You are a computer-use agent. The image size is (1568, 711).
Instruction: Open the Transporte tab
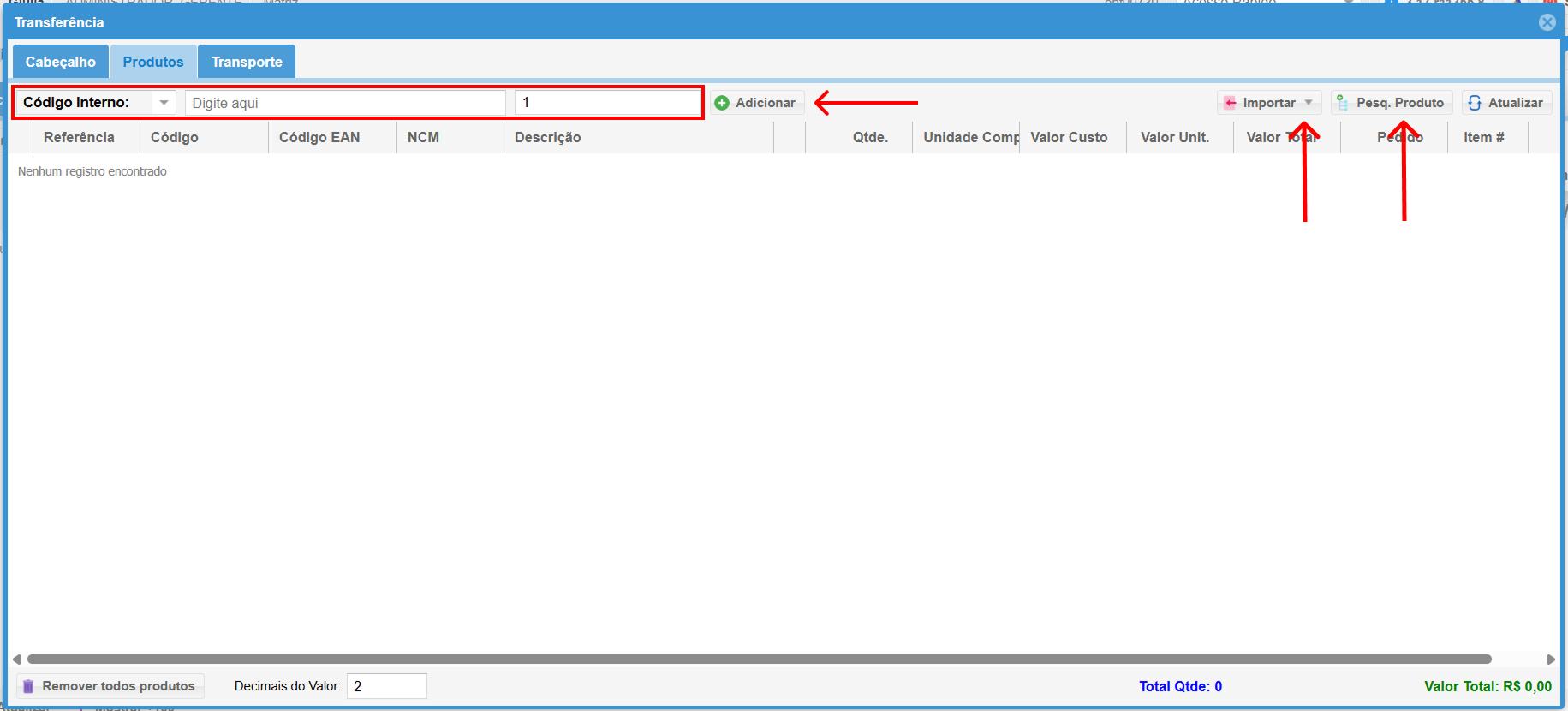tap(247, 62)
